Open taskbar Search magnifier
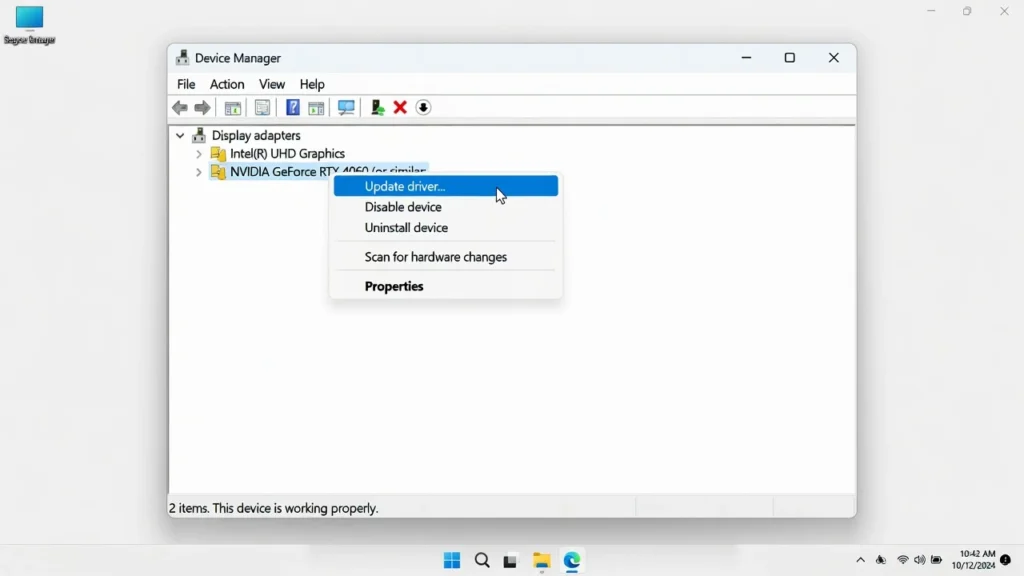The width and height of the screenshot is (1024, 576). point(482,560)
